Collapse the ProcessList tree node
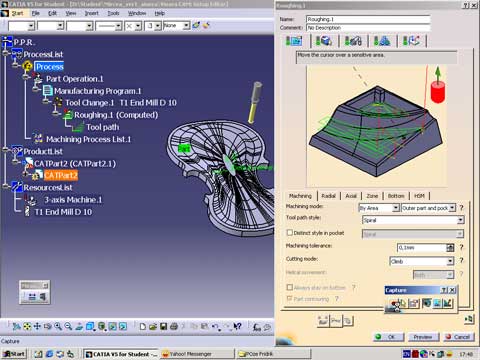Screen dimensions: 480x360 tap(6, 53)
